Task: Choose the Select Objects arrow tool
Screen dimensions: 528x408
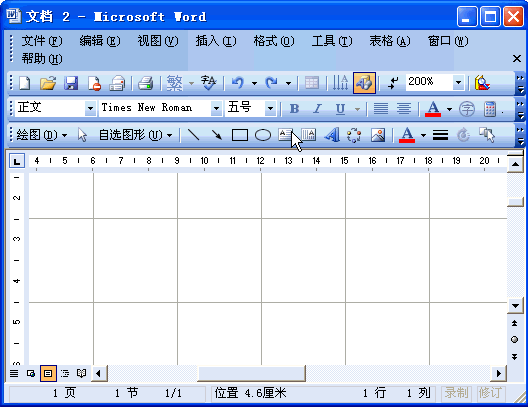Action: (82, 135)
